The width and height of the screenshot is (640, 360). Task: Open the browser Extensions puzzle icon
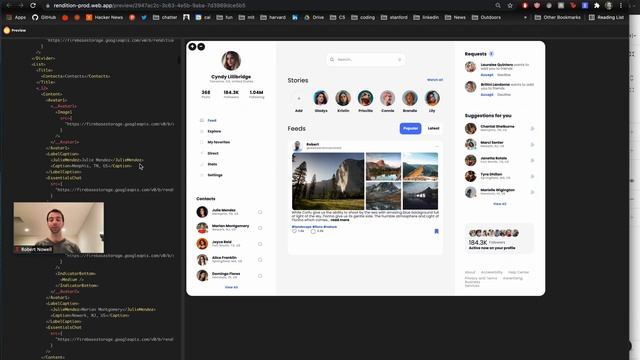click(x=597, y=5)
